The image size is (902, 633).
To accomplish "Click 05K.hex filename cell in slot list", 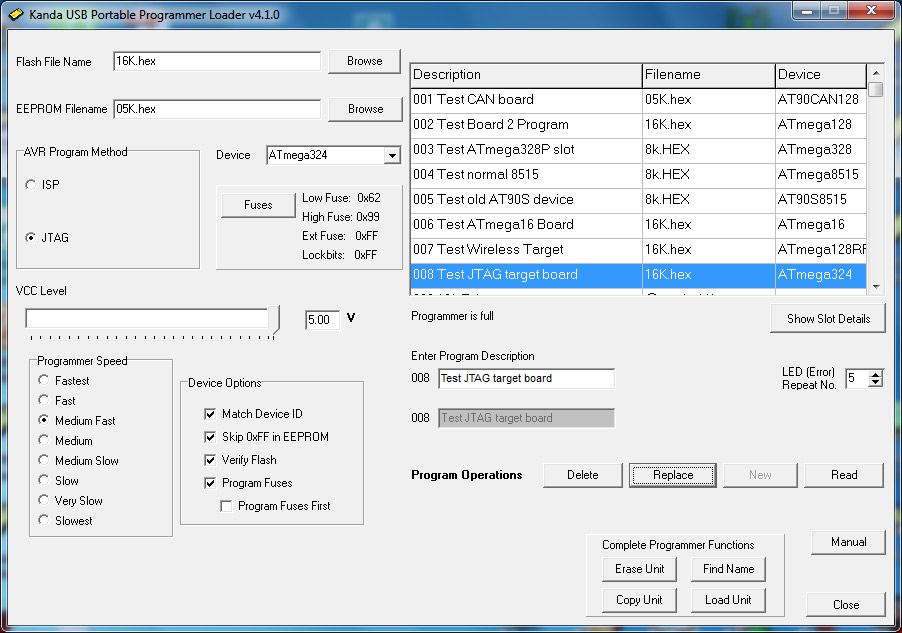I will pos(709,100).
